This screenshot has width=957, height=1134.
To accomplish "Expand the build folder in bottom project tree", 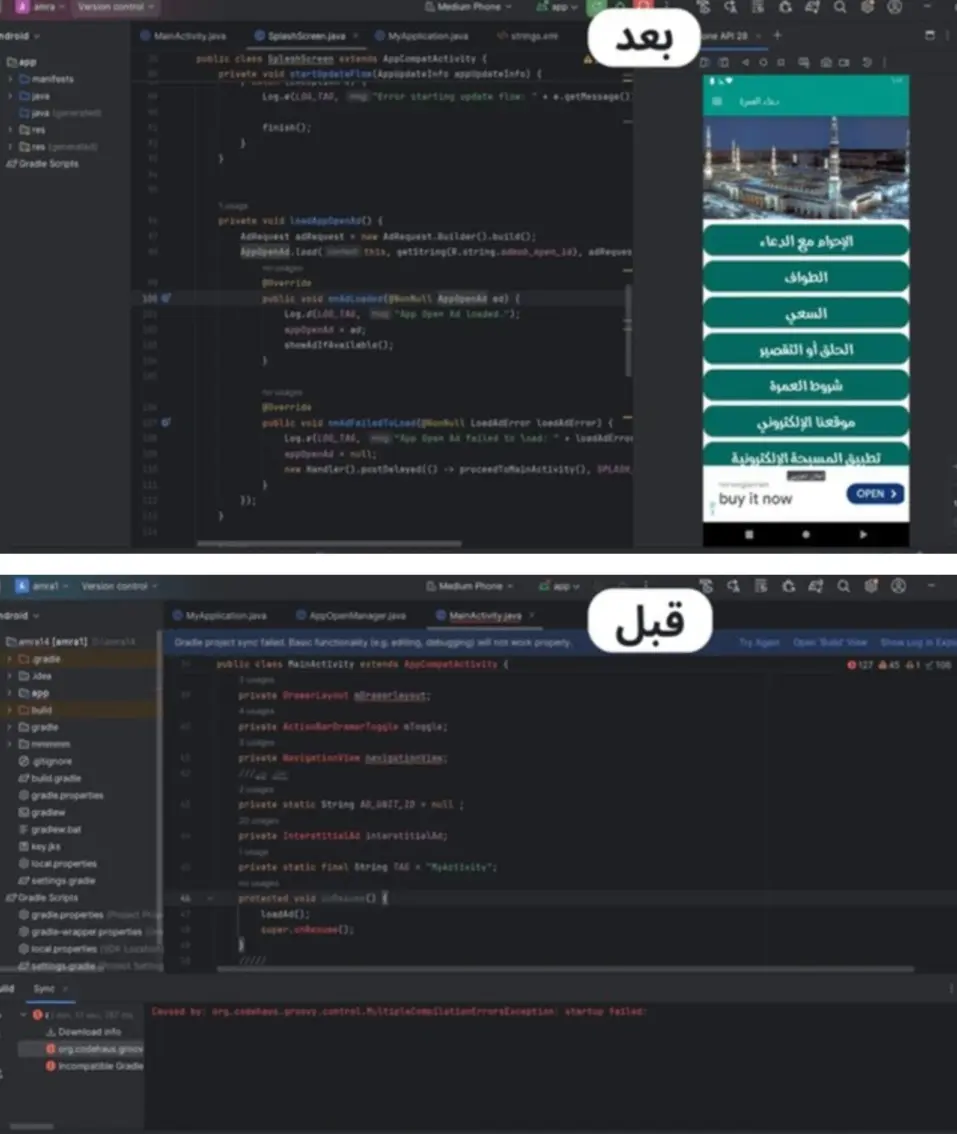I will pos(10,710).
